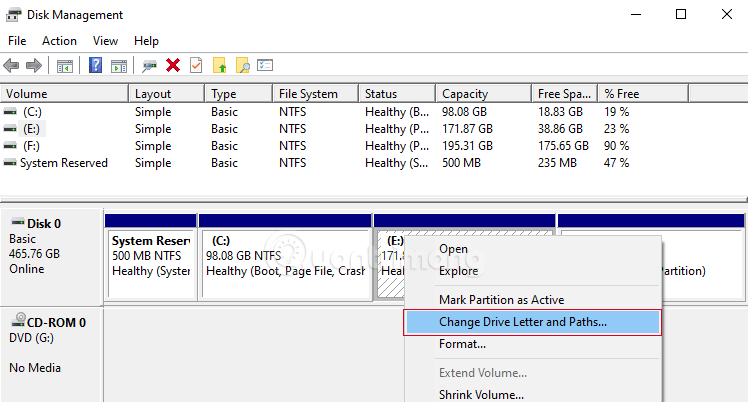The image size is (748, 402).
Task: Click the Forward arrow toolbar icon
Action: point(33,66)
